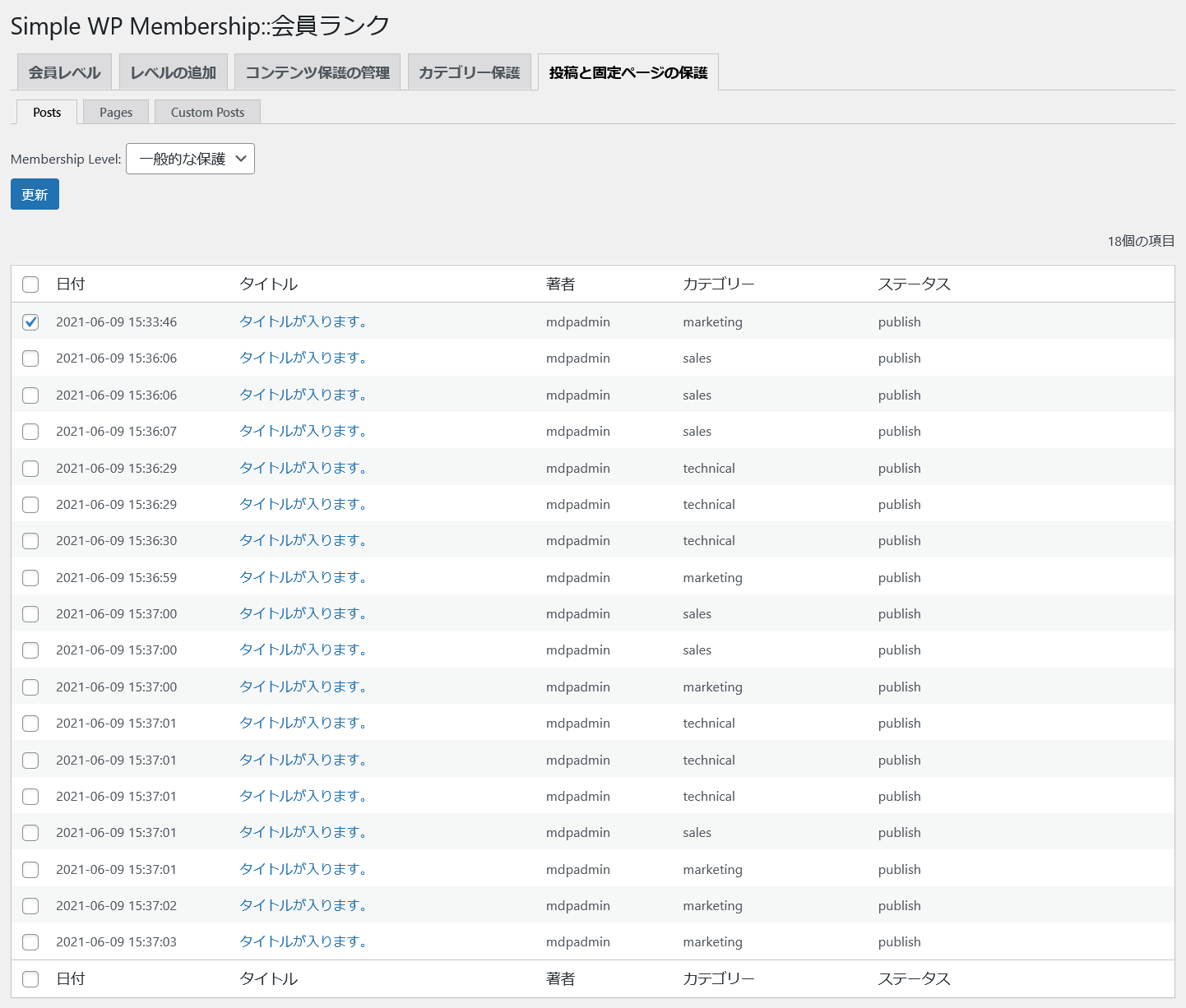Click the 更新 update button
Viewport: 1186px width, 1008px height.
(x=35, y=194)
